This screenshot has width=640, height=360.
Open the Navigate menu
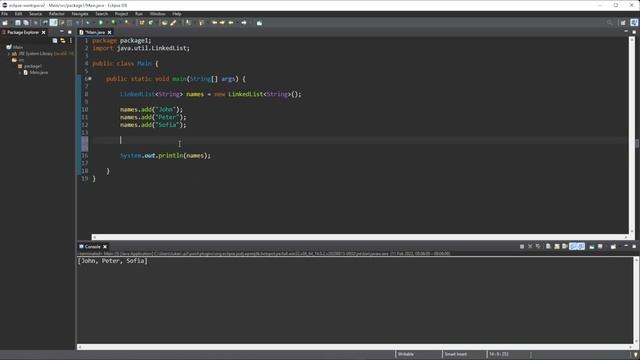pyautogui.click(x=80, y=14)
